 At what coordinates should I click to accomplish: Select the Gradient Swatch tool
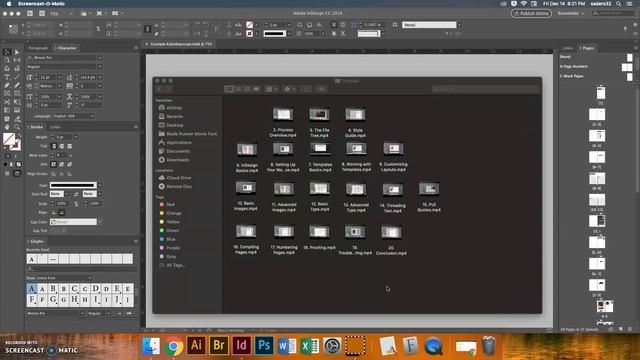coord(7,110)
